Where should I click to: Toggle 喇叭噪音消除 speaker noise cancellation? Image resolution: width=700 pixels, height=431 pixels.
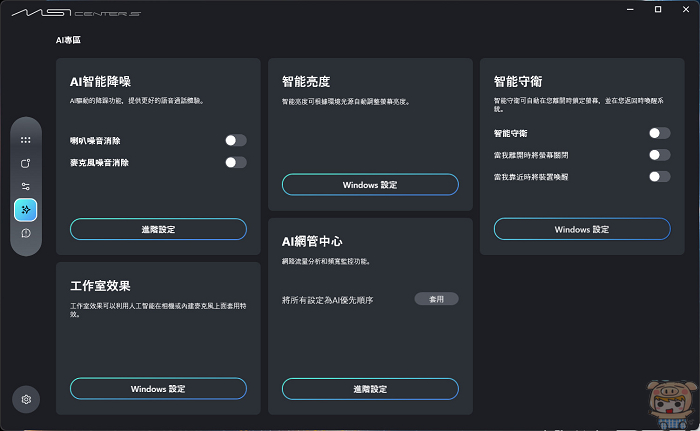click(x=236, y=141)
